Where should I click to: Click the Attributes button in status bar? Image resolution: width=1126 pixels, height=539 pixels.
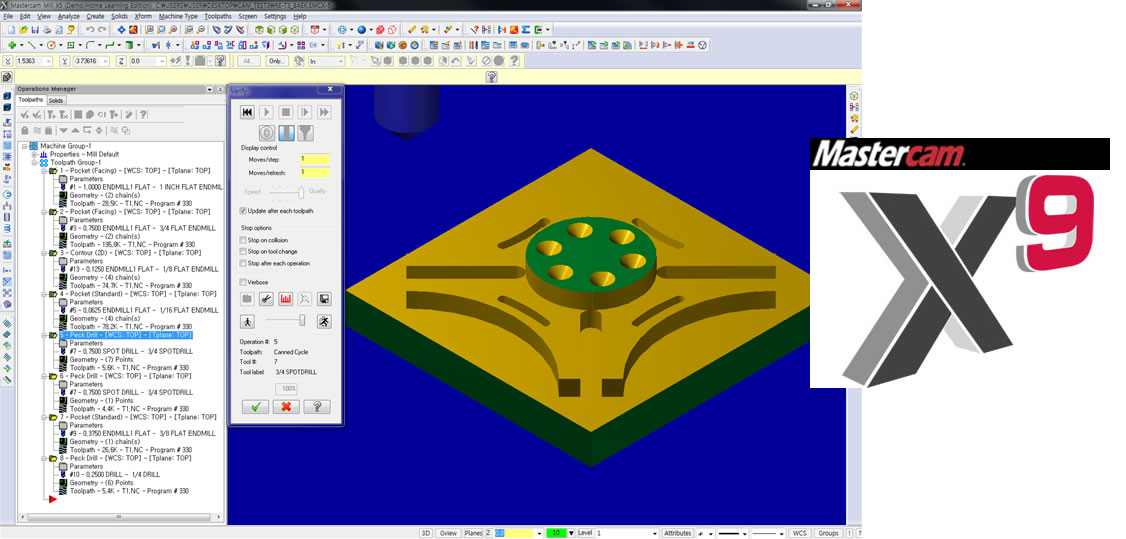coord(677,533)
